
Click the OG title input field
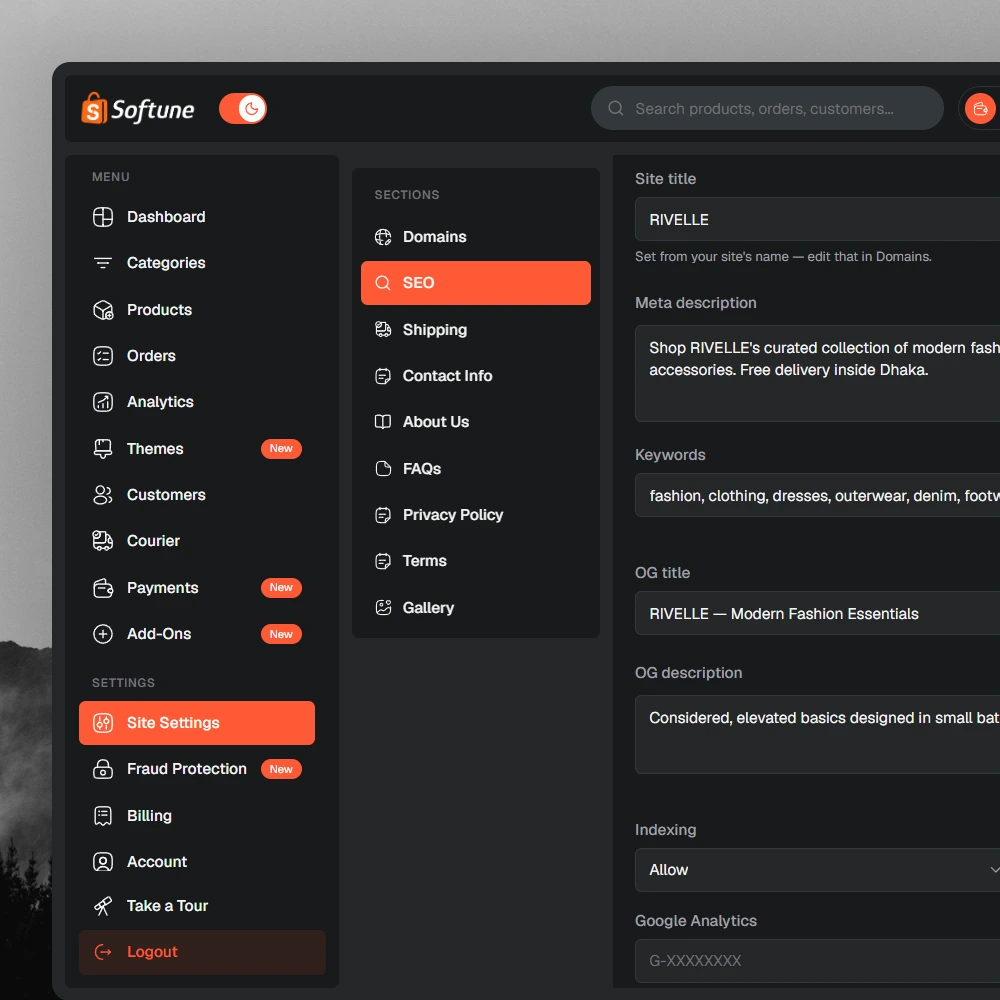point(818,614)
